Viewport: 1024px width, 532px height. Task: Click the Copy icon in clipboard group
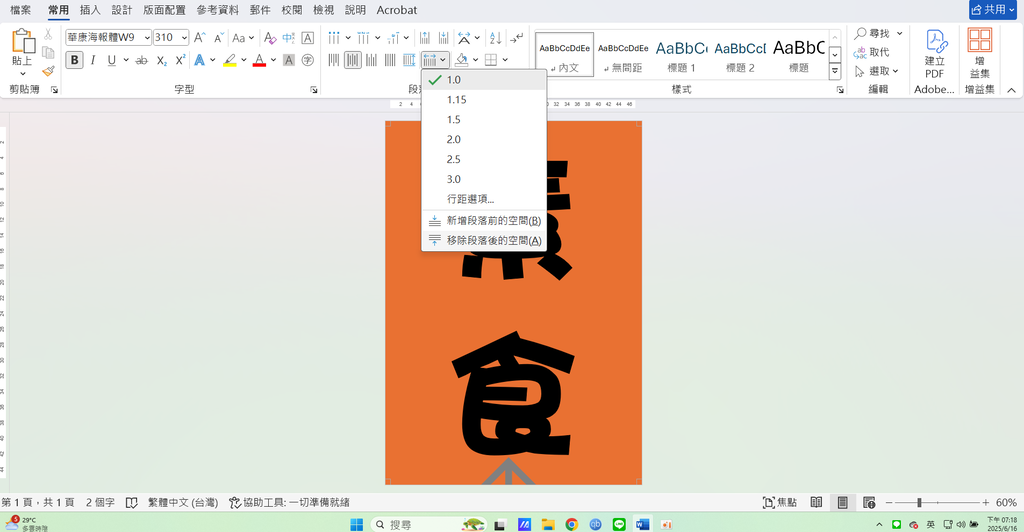[x=48, y=53]
